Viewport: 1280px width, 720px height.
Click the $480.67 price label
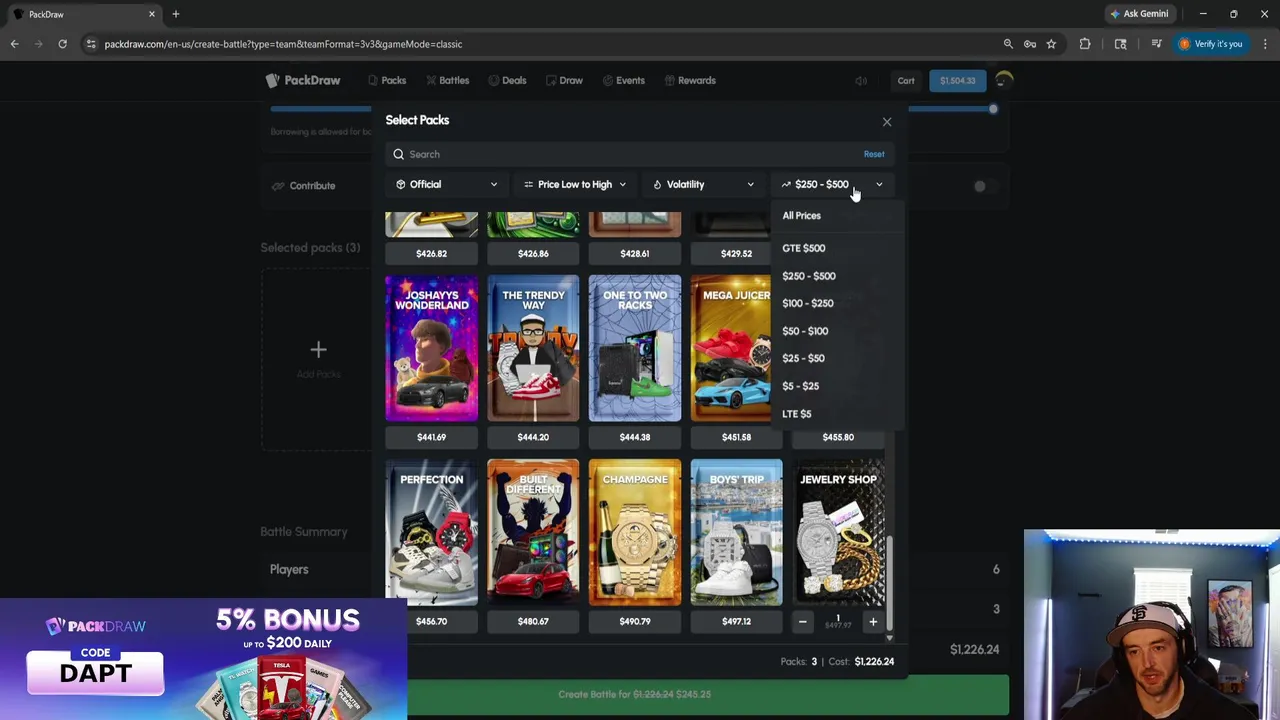pyautogui.click(x=533, y=621)
